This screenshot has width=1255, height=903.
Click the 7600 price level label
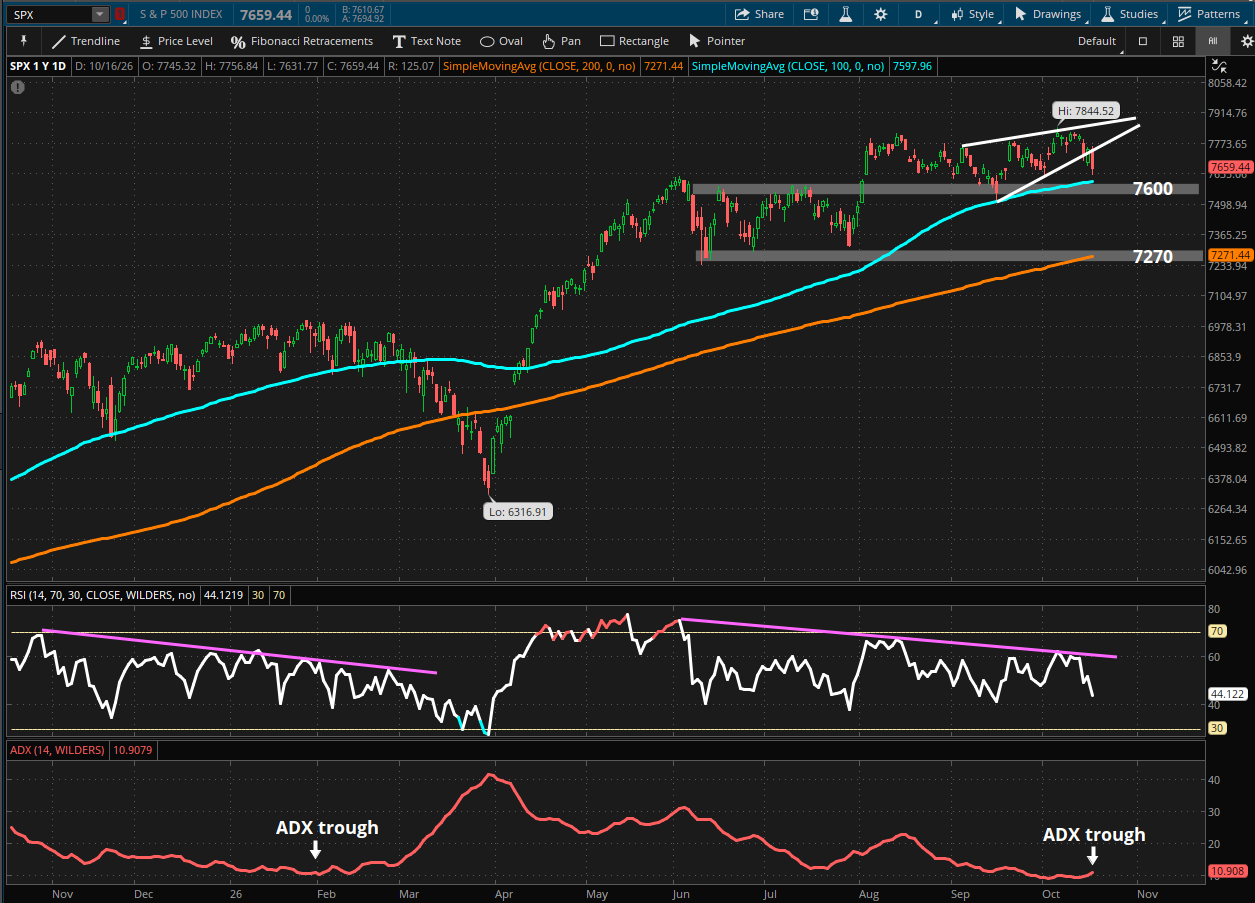(1152, 188)
